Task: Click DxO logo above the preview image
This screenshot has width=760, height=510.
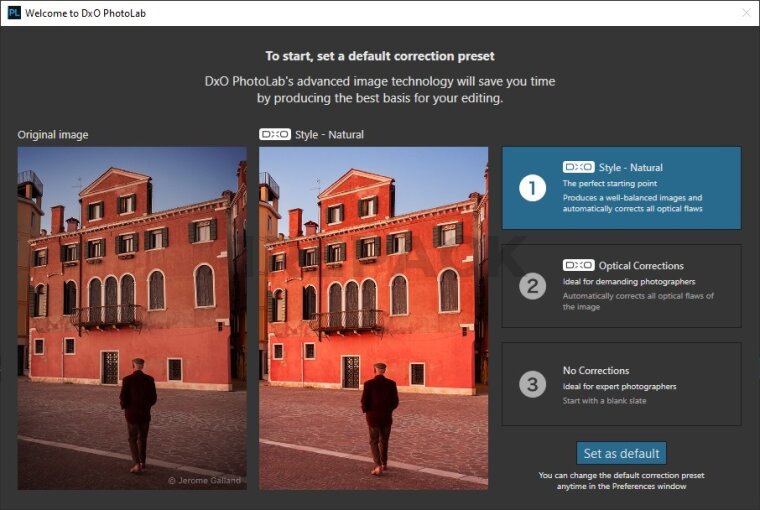Action: (x=275, y=134)
